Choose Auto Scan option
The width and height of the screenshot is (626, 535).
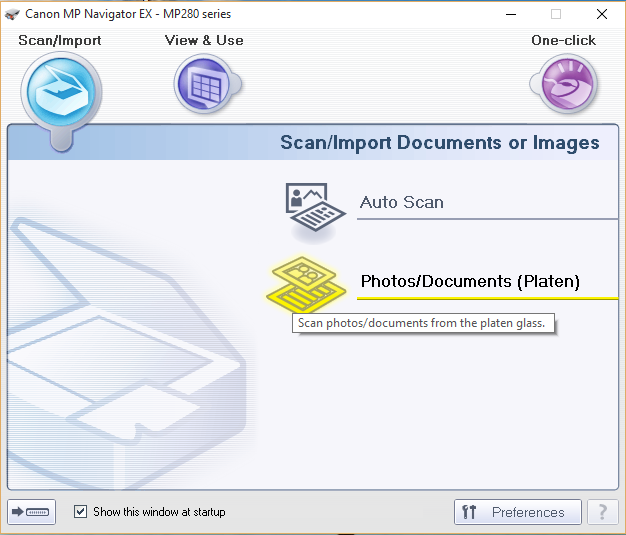point(402,202)
